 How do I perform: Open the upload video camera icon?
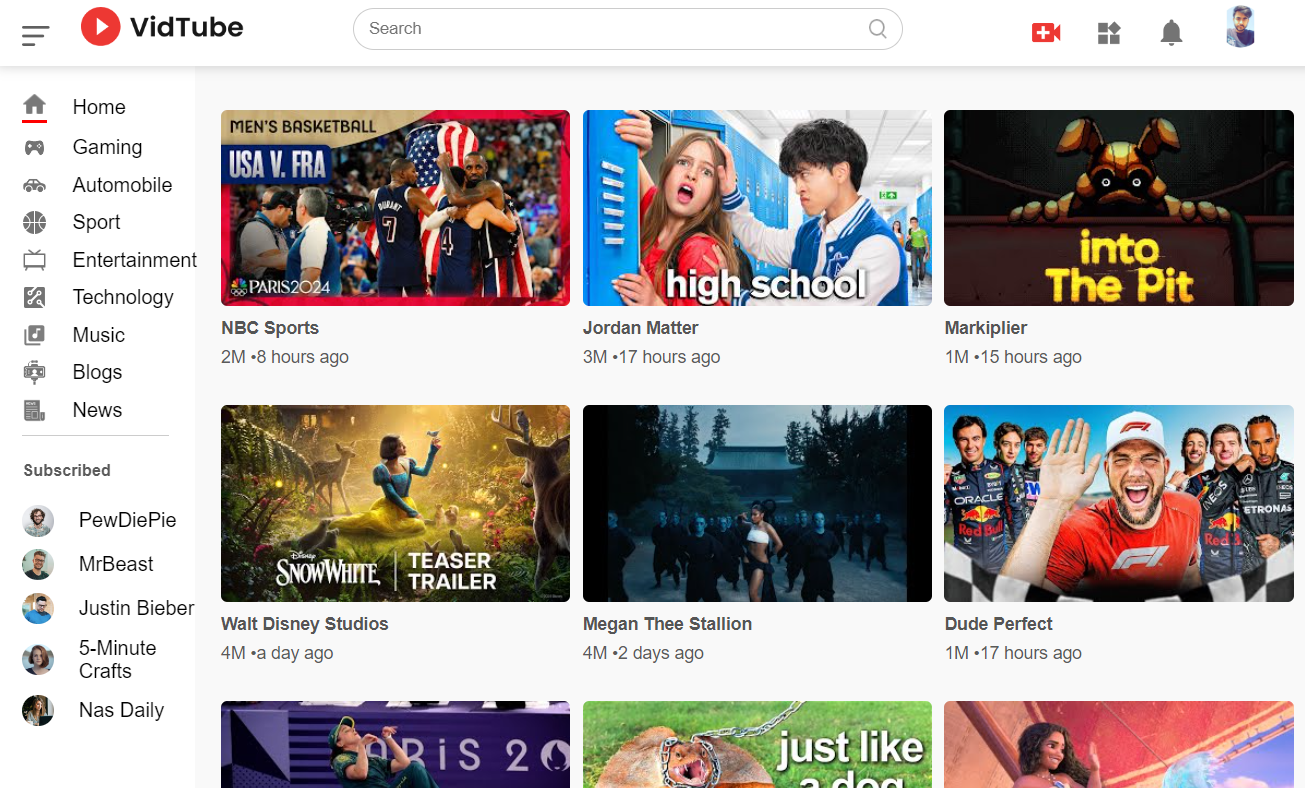coord(1046,33)
